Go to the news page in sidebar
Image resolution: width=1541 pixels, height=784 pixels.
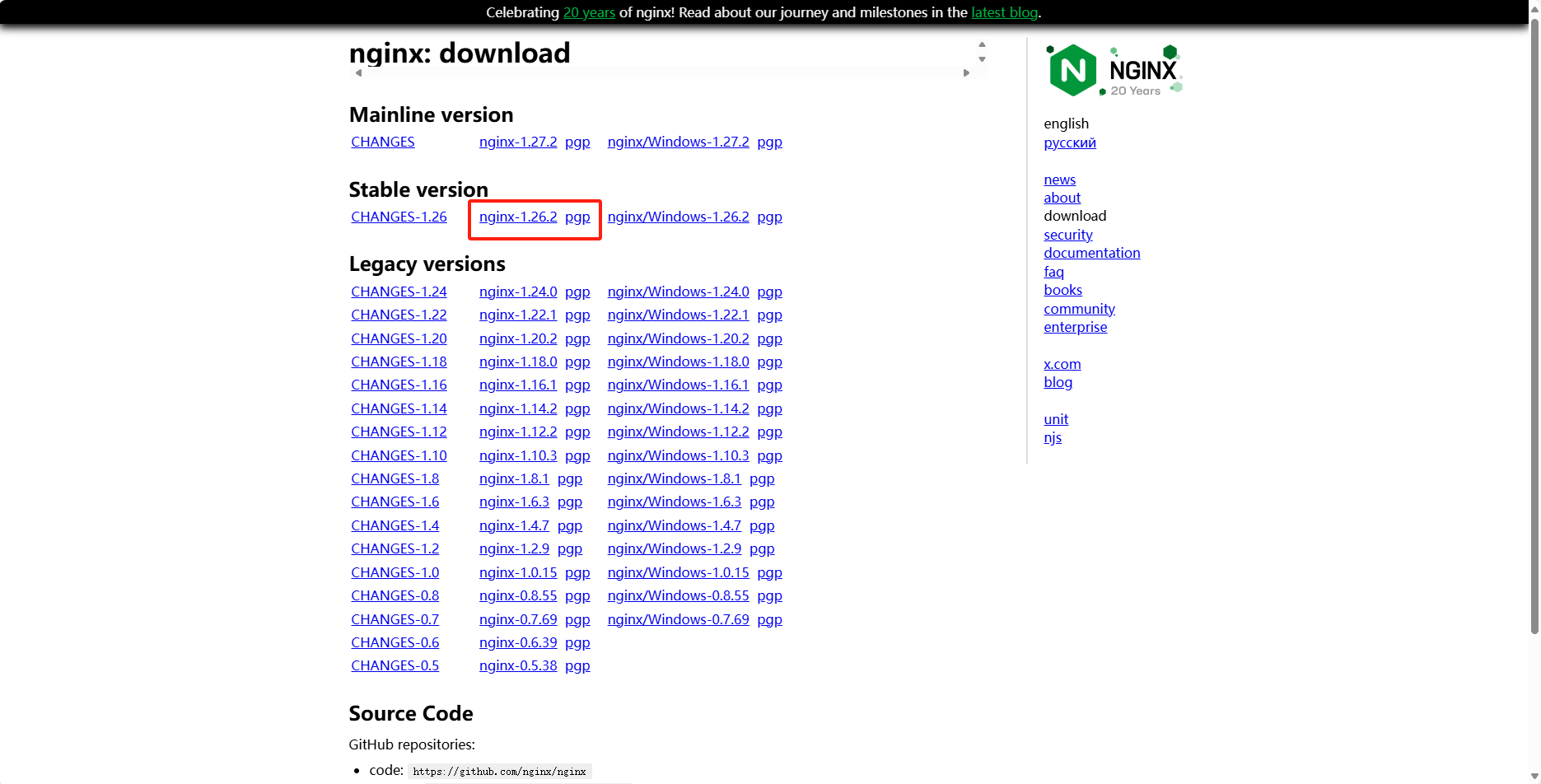pyautogui.click(x=1059, y=180)
